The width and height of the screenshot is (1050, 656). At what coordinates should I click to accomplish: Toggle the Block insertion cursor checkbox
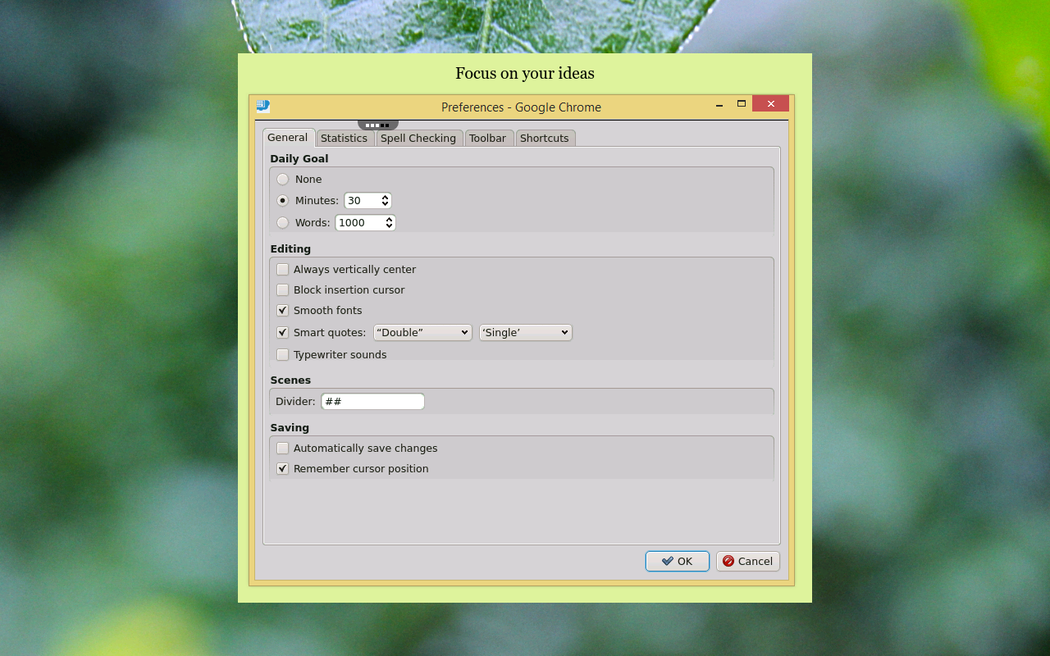pyautogui.click(x=283, y=290)
